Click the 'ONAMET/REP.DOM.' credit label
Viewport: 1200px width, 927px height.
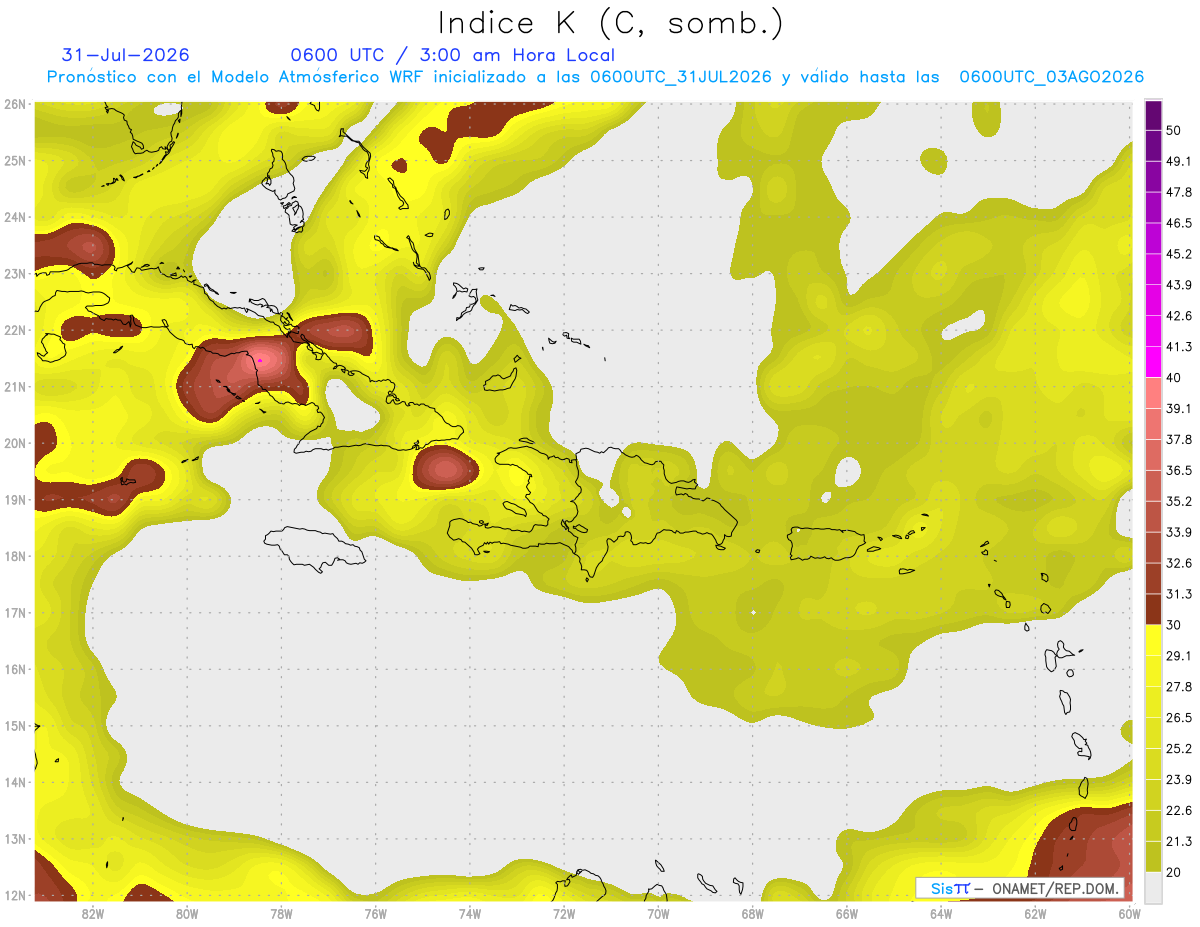point(1055,888)
